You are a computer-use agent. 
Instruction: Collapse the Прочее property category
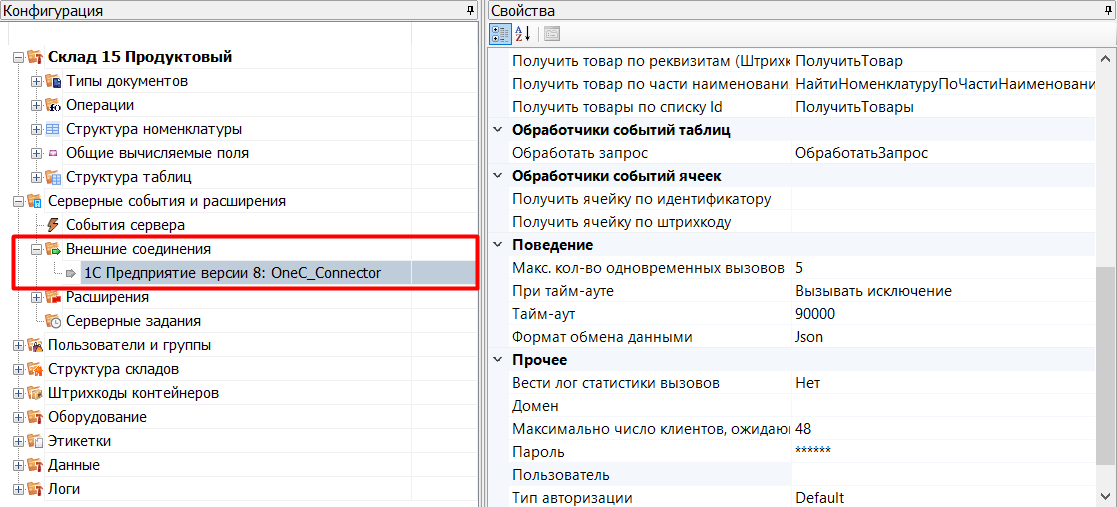coord(497,360)
